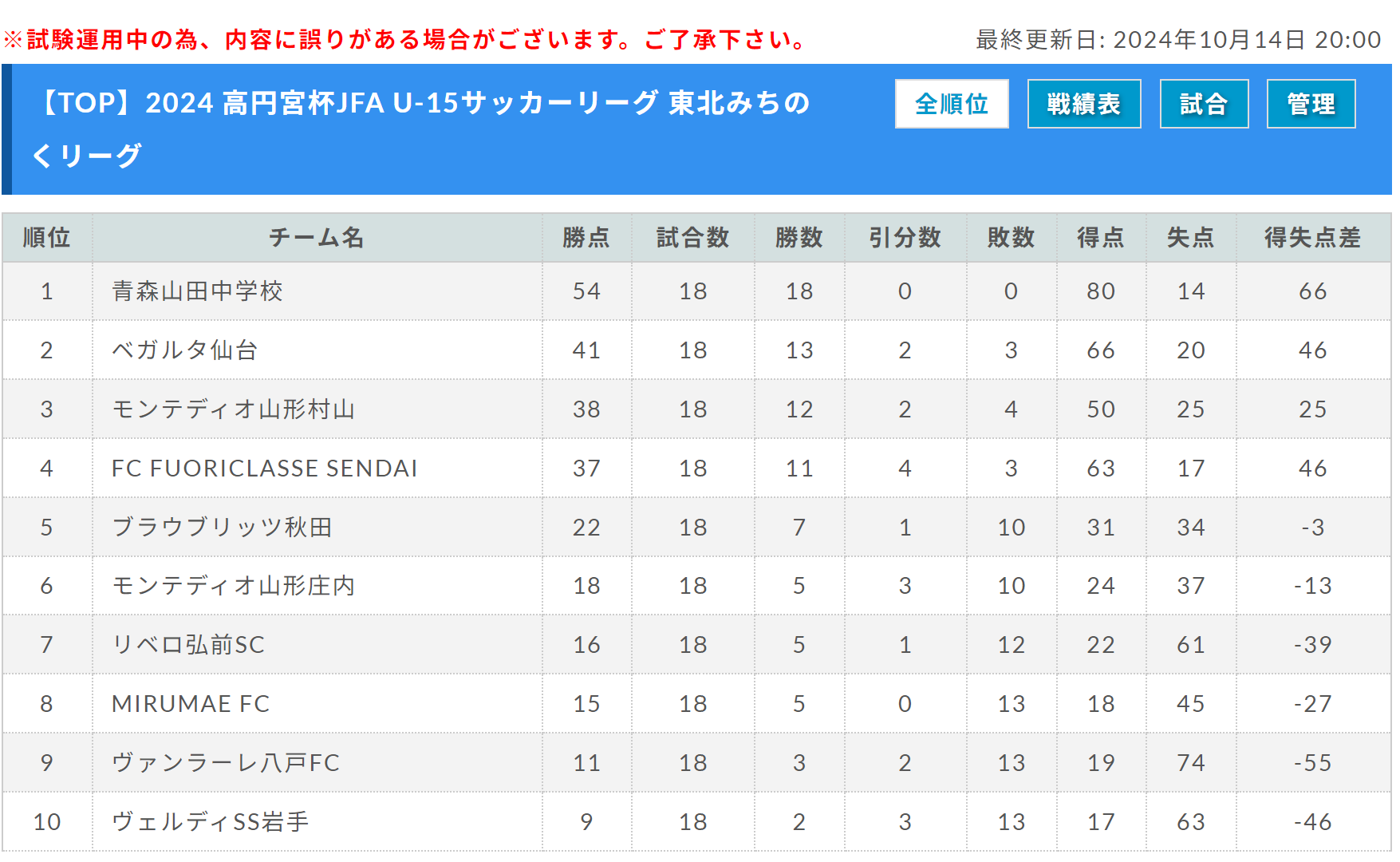Select the 管理 button

[x=1311, y=104]
